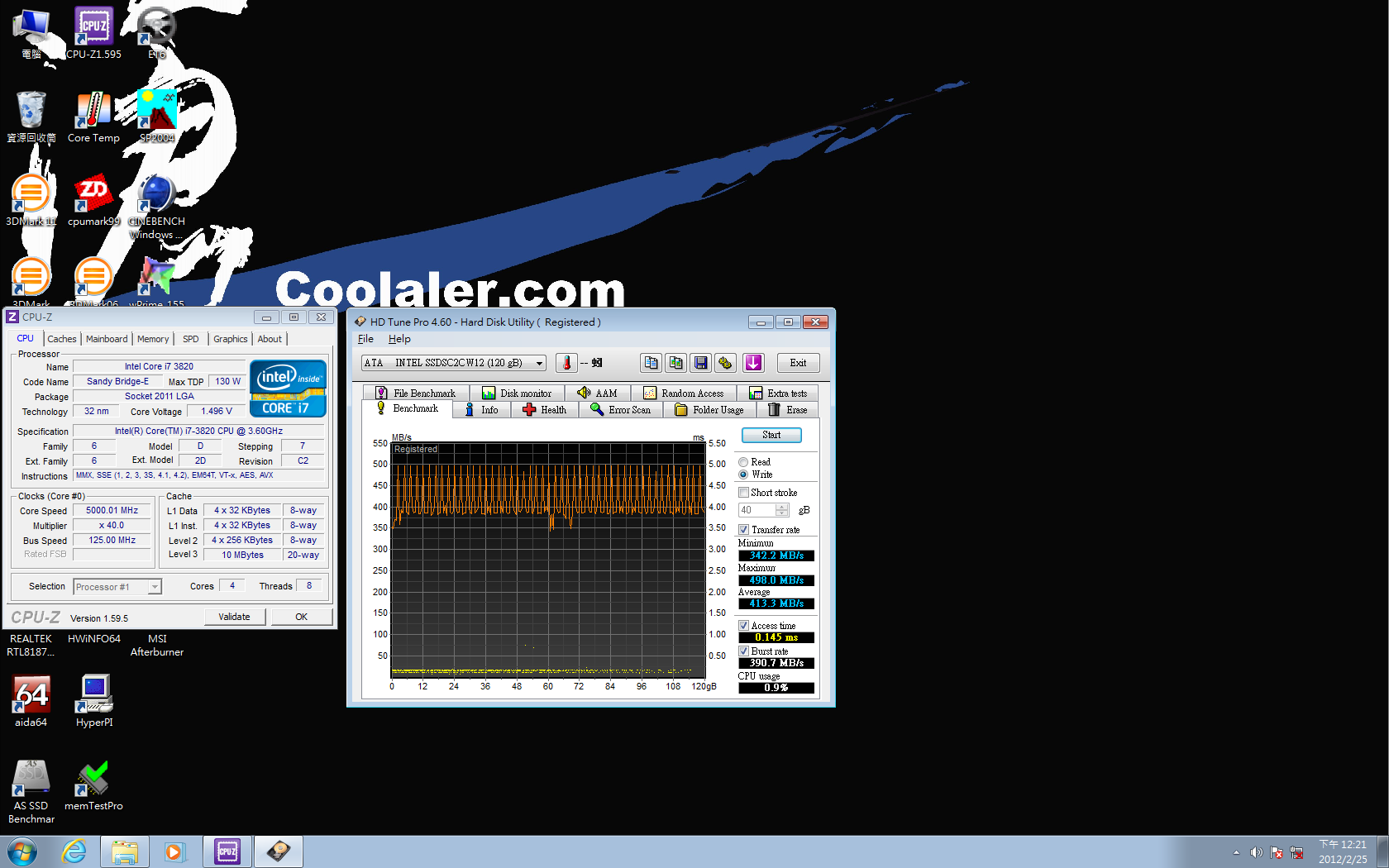
Task: Launch HyperPI desktop shortcut
Action: click(94, 701)
